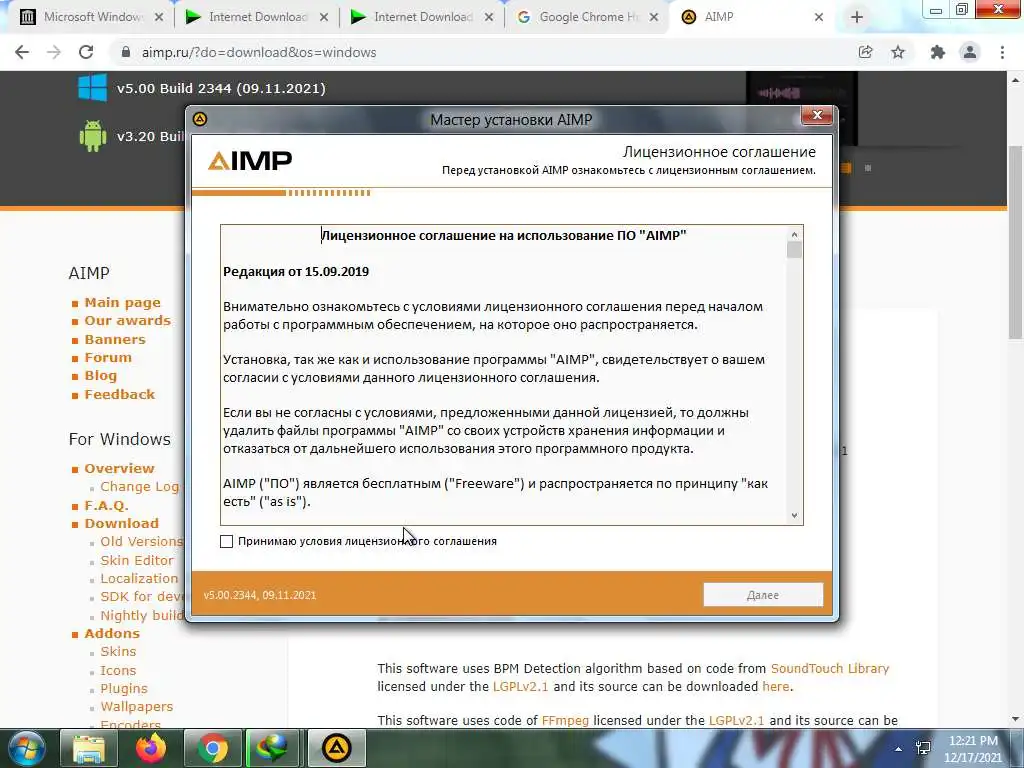Open the Overview link under For Windows
1024x768 pixels.
tap(120, 468)
